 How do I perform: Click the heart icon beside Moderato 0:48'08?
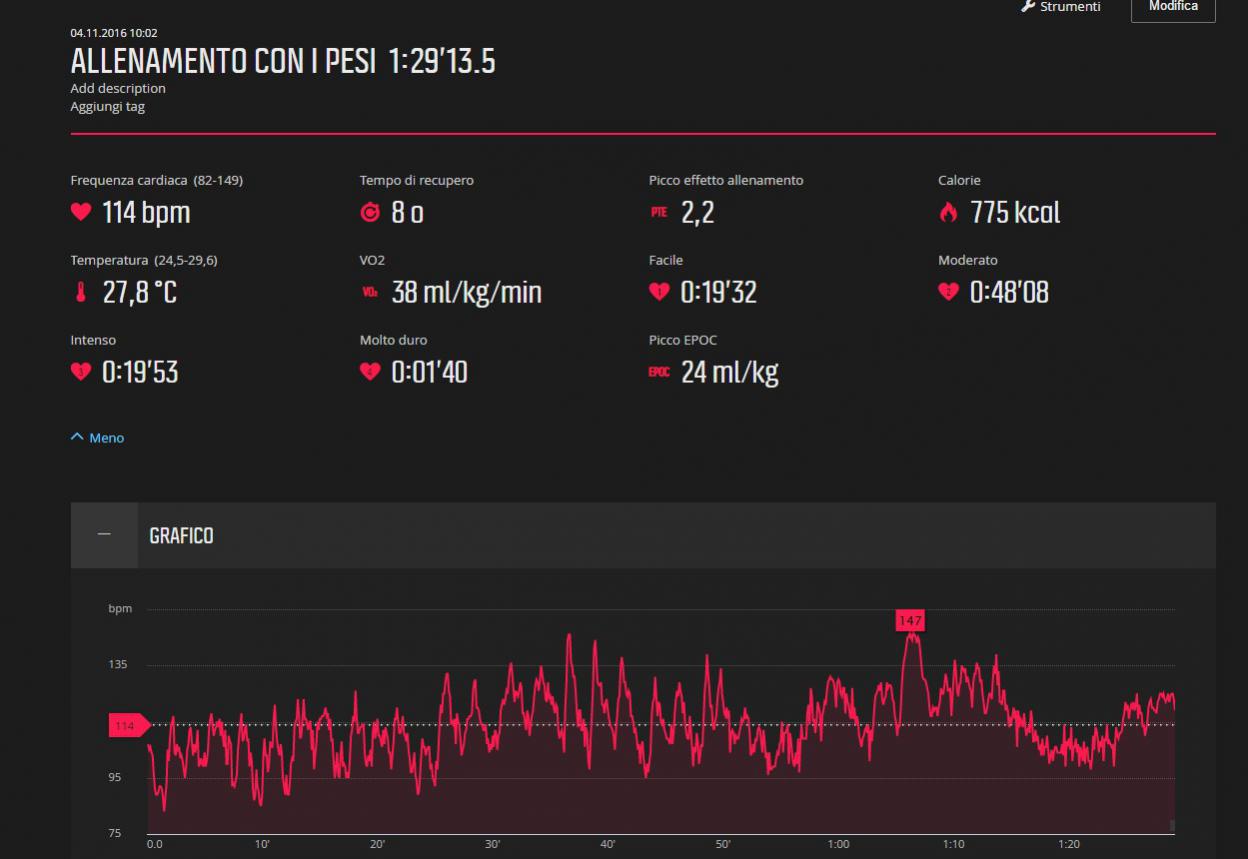click(948, 292)
